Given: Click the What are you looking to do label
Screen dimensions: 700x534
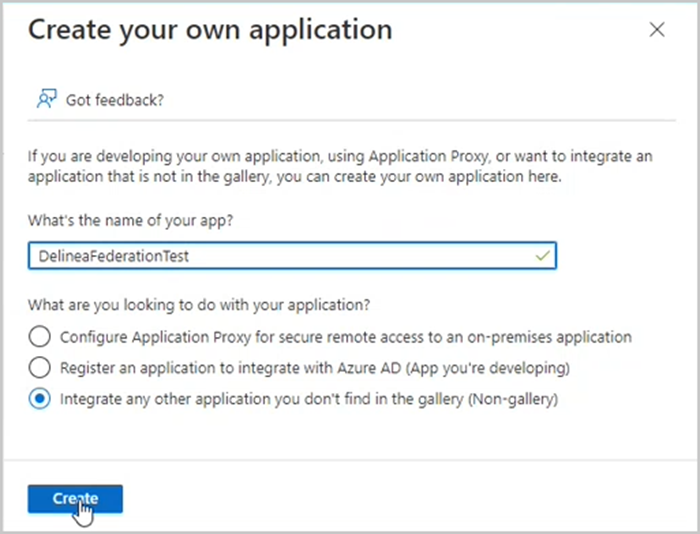Looking at the screenshot, I should pyautogui.click(x=199, y=305).
